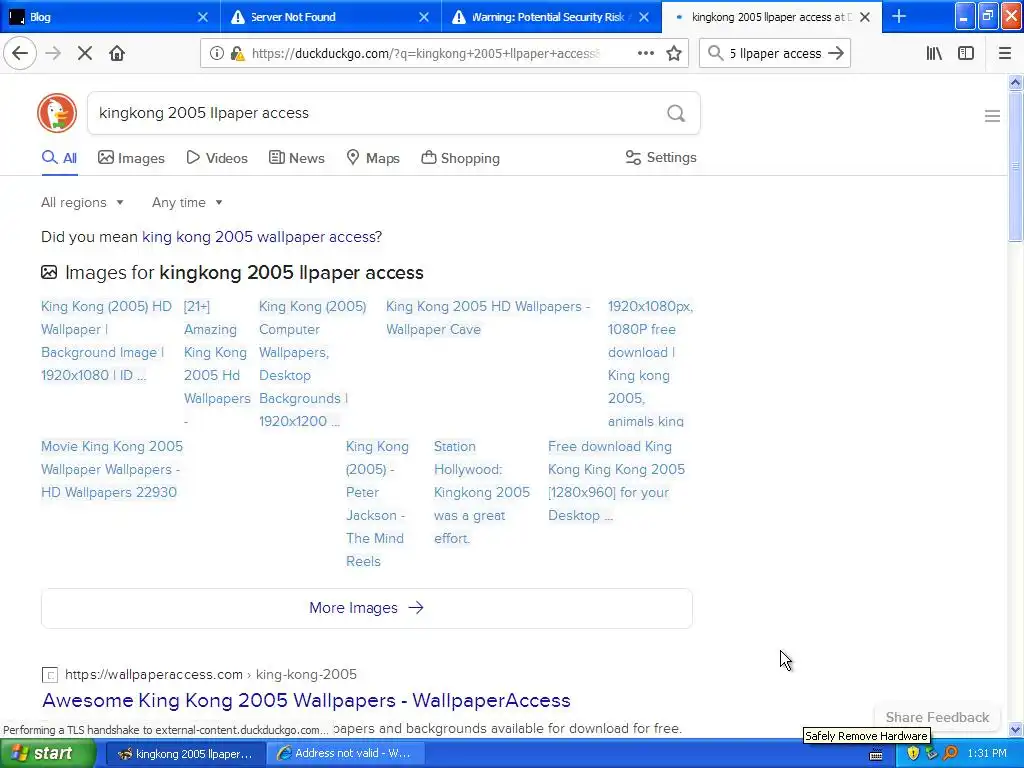Select the Videos search category
The image size is (1024, 768).
coord(217,158)
